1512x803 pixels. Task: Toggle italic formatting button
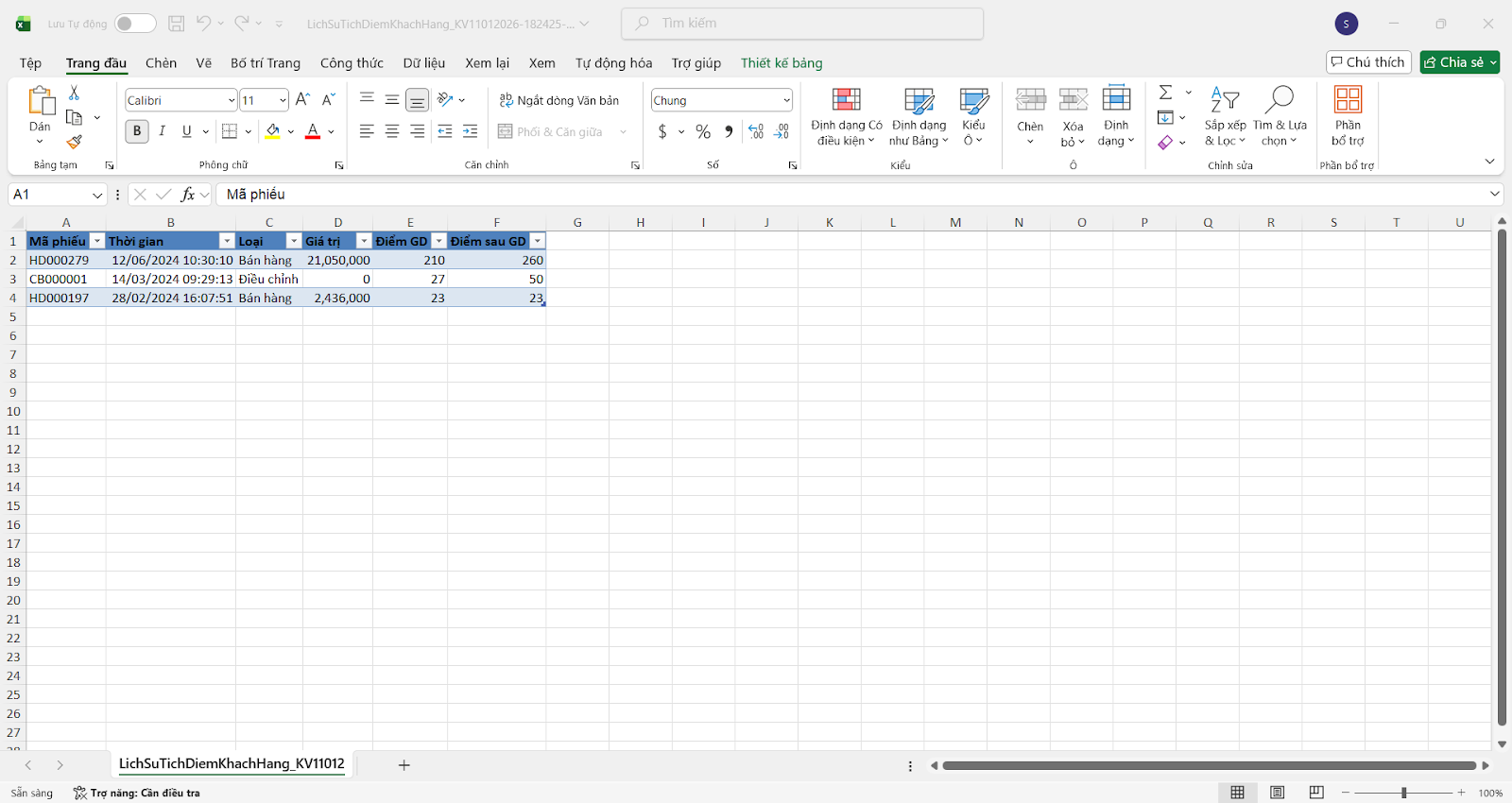click(163, 131)
